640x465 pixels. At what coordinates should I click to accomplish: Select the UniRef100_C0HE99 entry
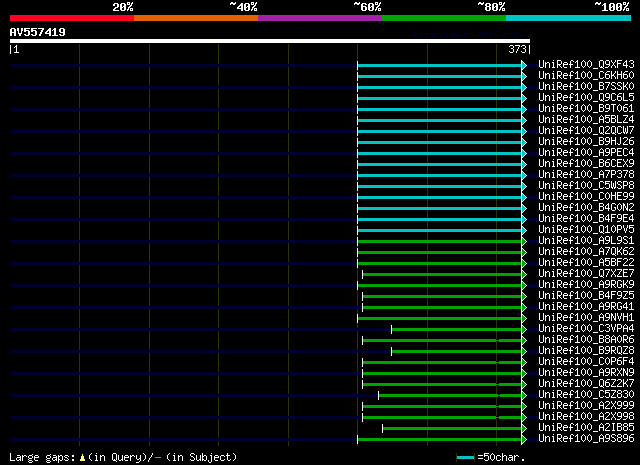pos(586,197)
